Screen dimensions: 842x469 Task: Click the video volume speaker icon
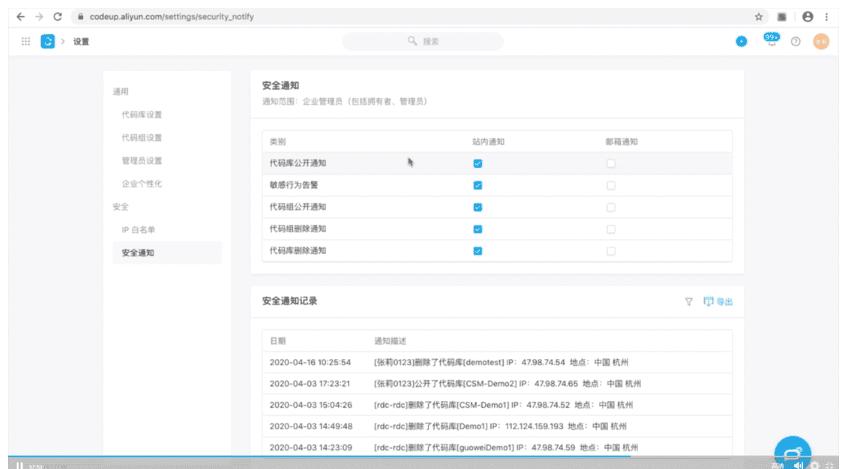coord(799,465)
